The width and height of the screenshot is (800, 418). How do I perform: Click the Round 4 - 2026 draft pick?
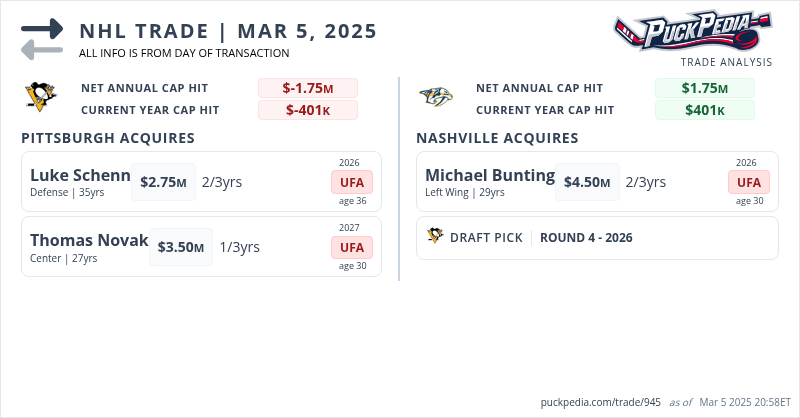pos(586,238)
